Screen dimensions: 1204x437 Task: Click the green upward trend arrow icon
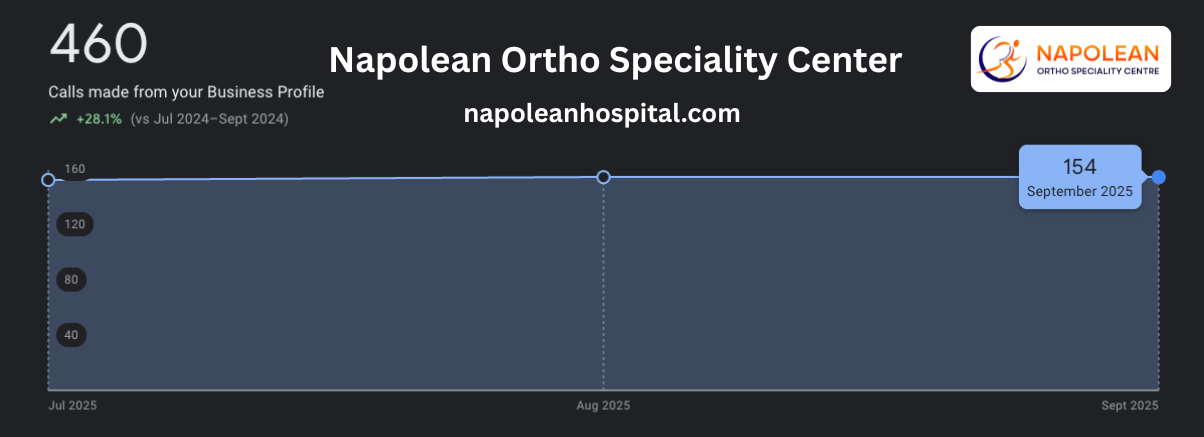coord(58,119)
